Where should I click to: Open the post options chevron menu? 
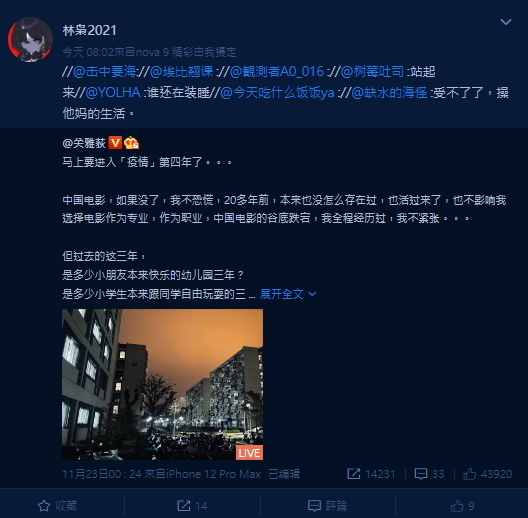(506, 22)
